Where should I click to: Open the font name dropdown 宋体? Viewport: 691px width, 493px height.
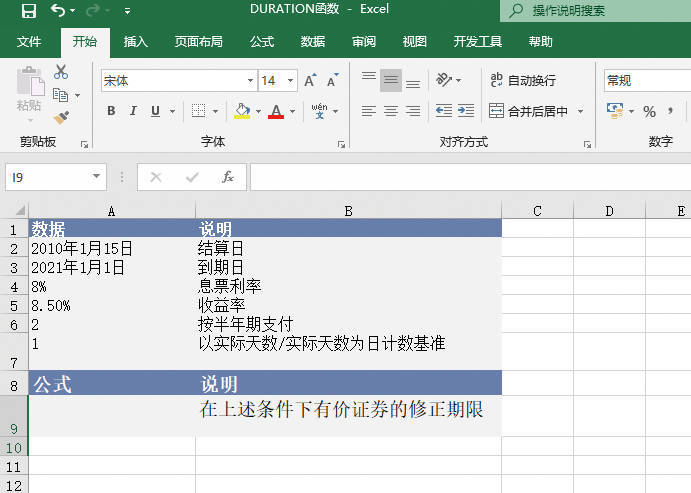(x=251, y=81)
